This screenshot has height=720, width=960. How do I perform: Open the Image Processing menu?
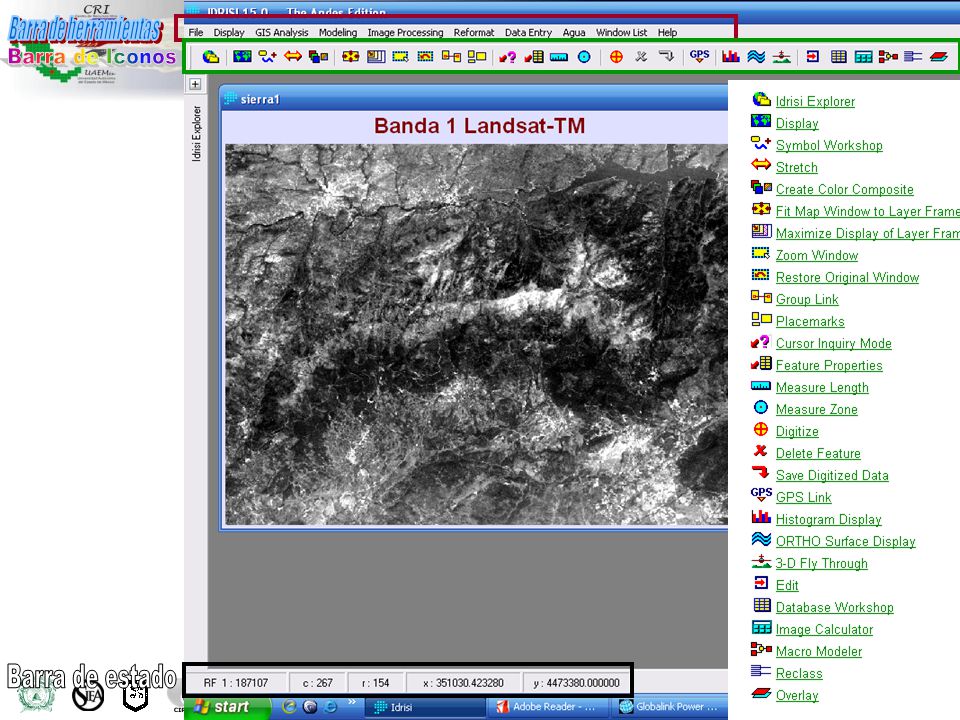coord(405,32)
